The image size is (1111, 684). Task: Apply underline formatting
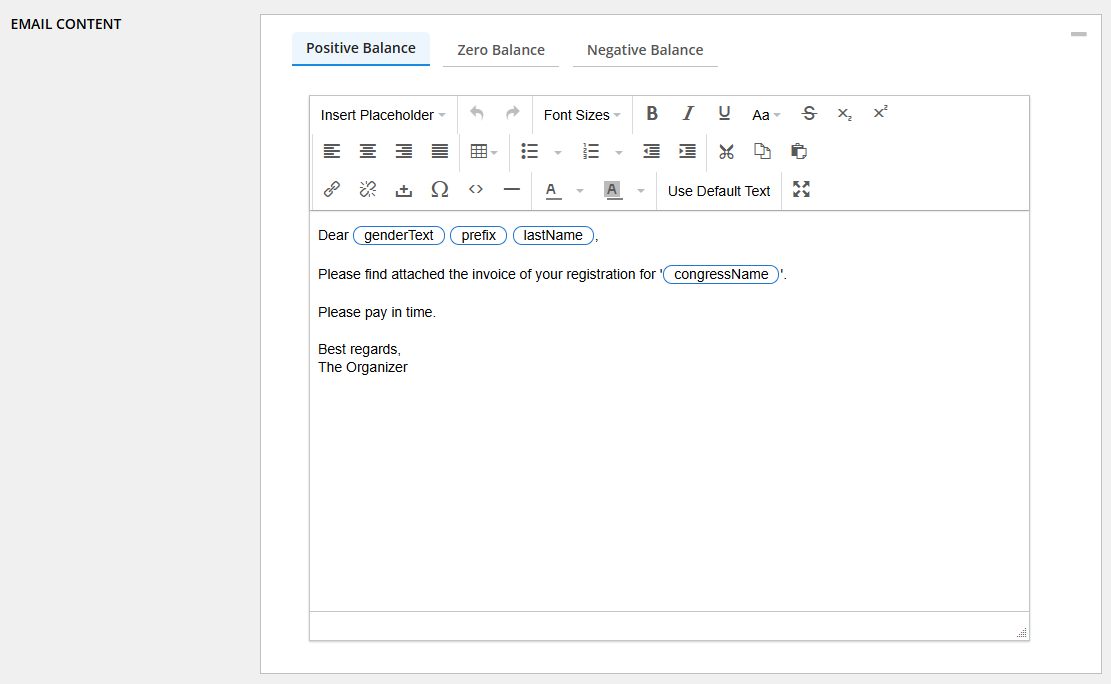724,114
